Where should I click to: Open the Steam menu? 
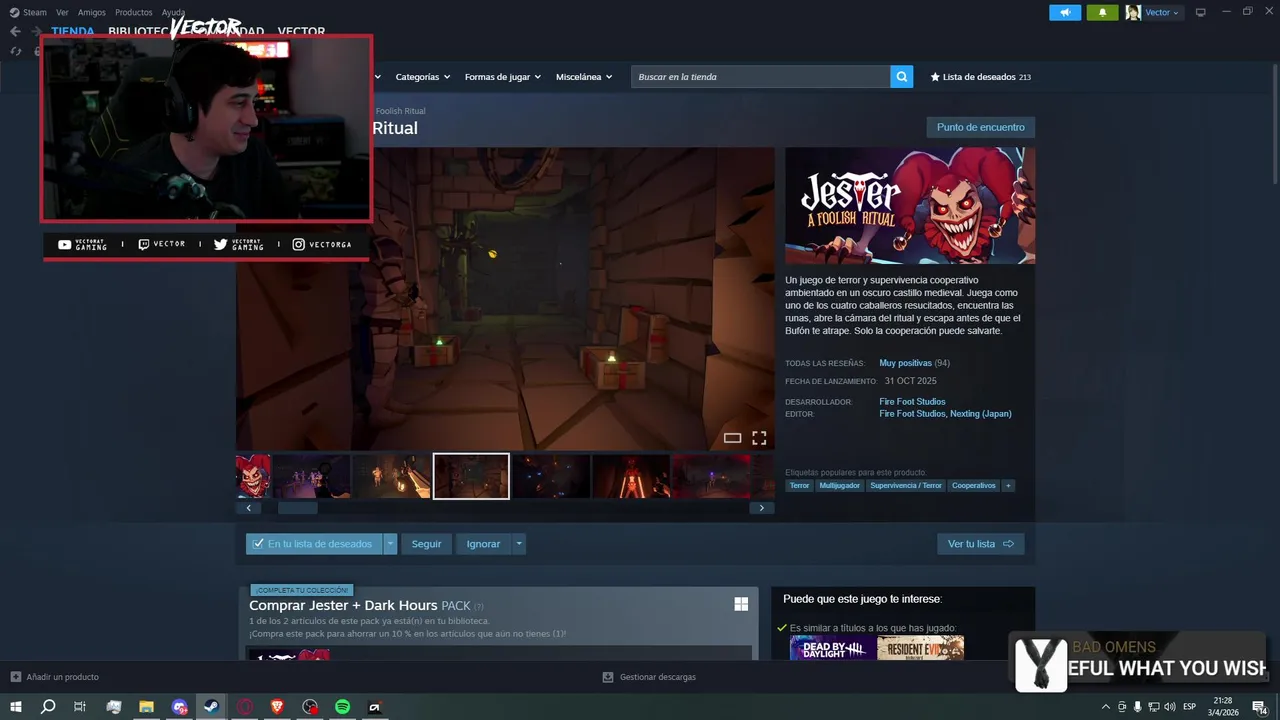click(x=35, y=12)
